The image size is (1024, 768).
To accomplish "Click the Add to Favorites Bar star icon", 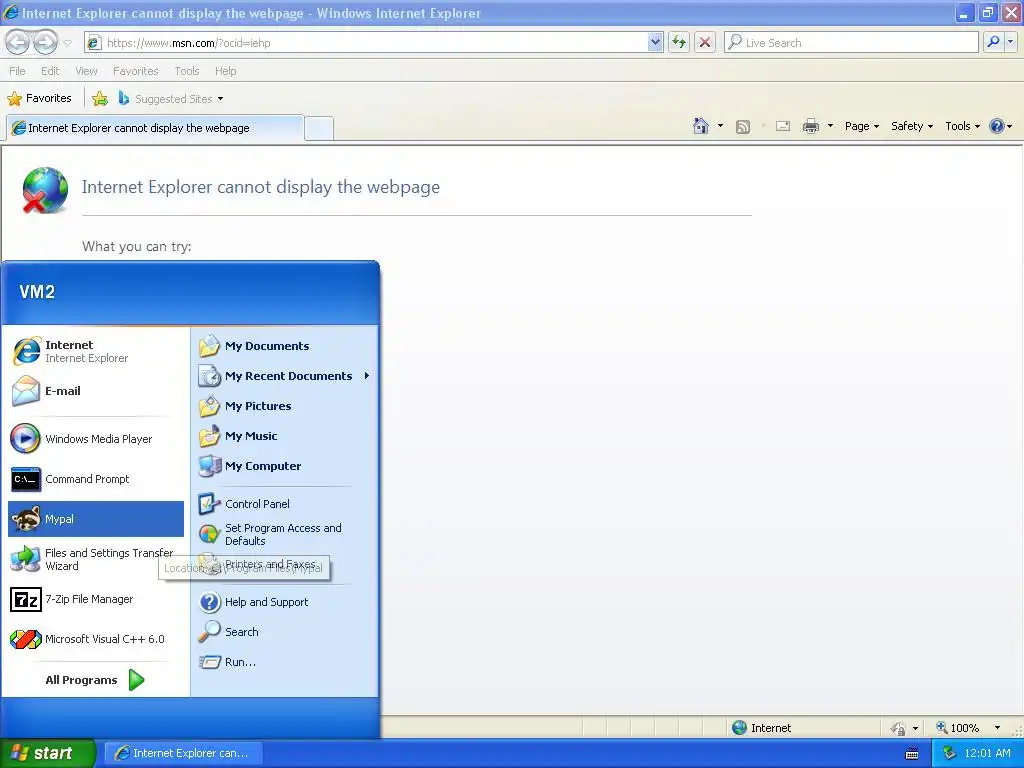I will click(x=100, y=99).
